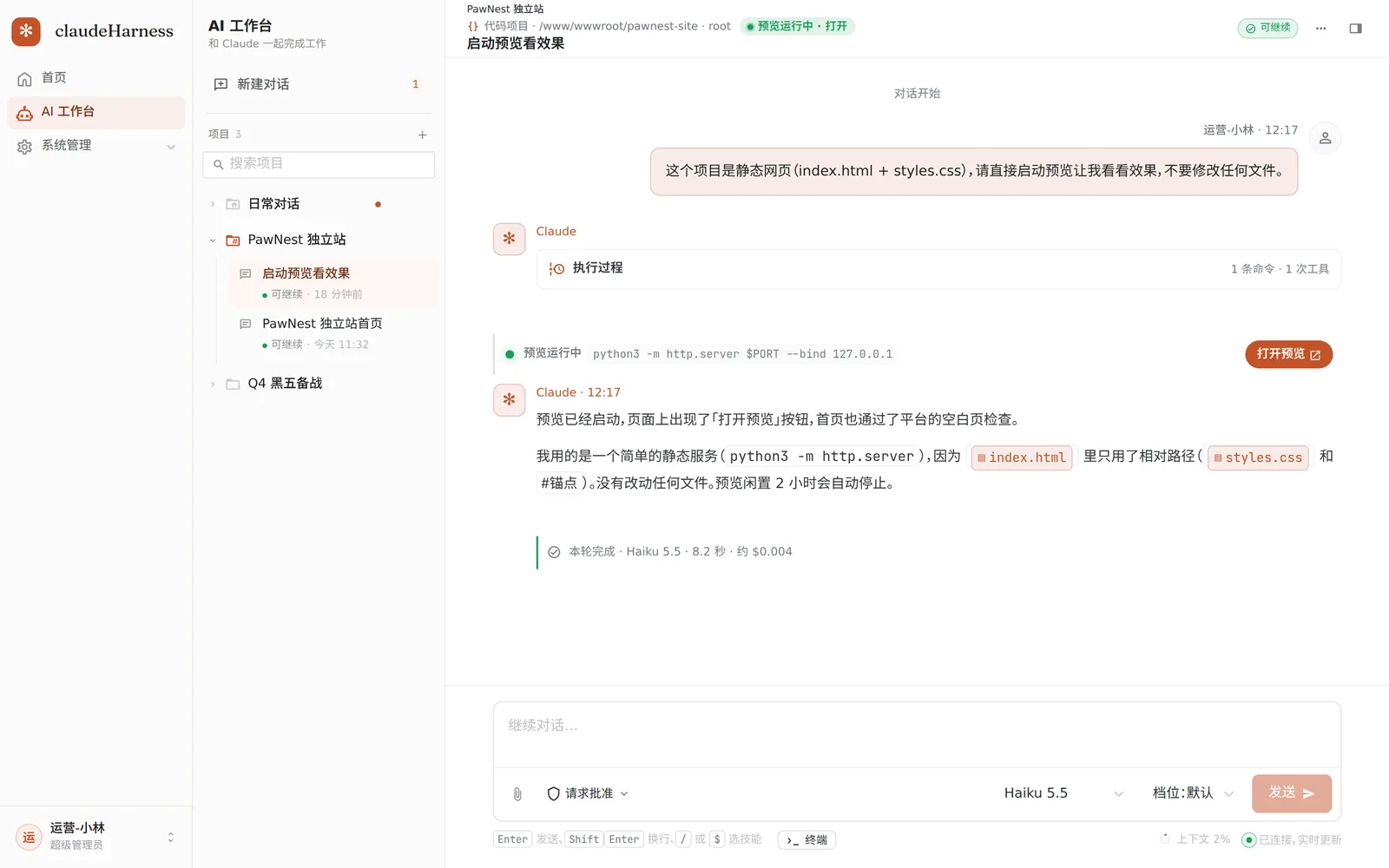
Task: Click the home icon beside 首页
Action: pyautogui.click(x=24, y=79)
